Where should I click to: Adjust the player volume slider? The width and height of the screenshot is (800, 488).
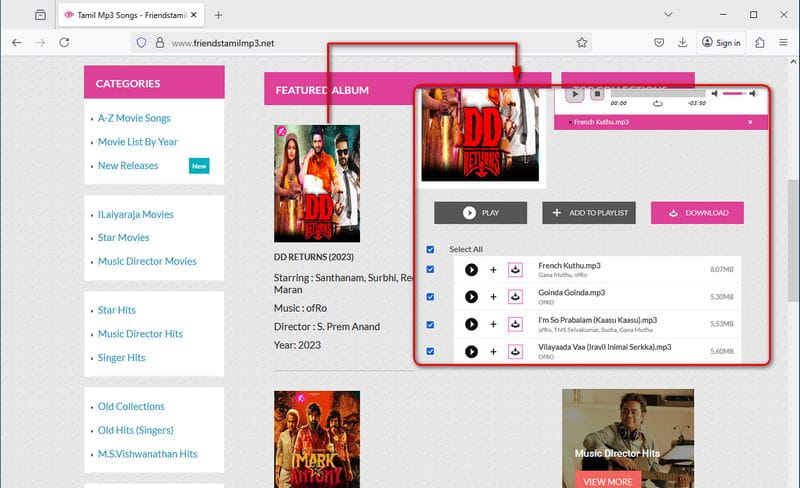click(x=734, y=93)
